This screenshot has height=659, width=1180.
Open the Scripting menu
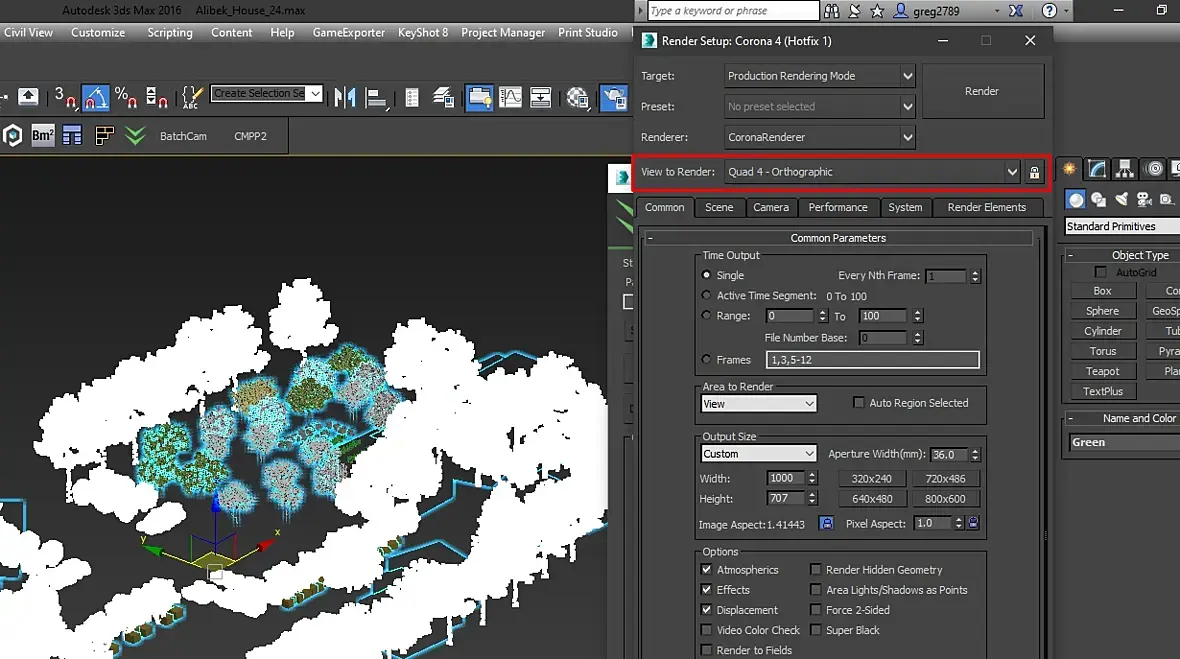pyautogui.click(x=170, y=32)
